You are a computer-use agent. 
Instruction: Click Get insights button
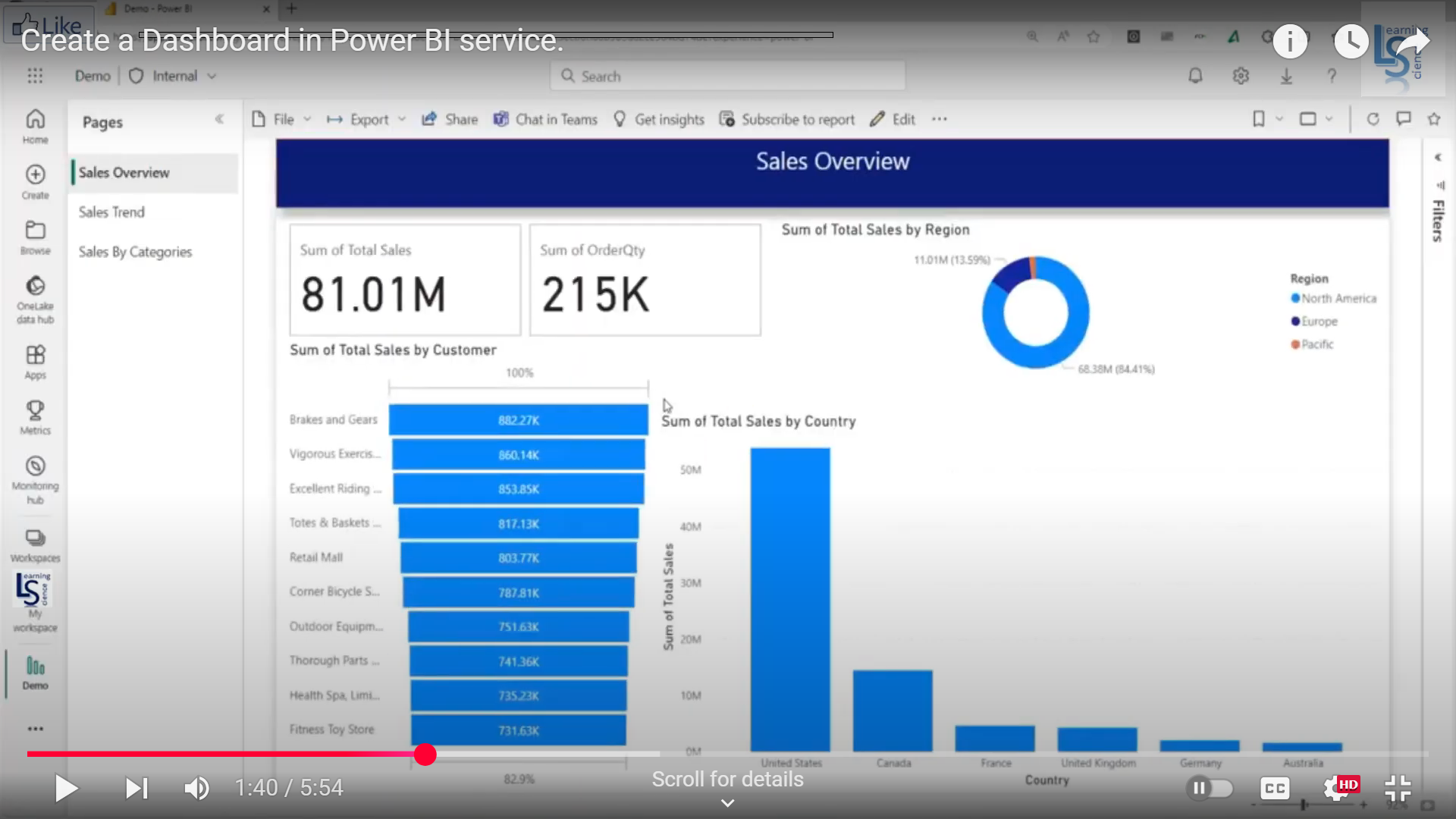coord(658,119)
